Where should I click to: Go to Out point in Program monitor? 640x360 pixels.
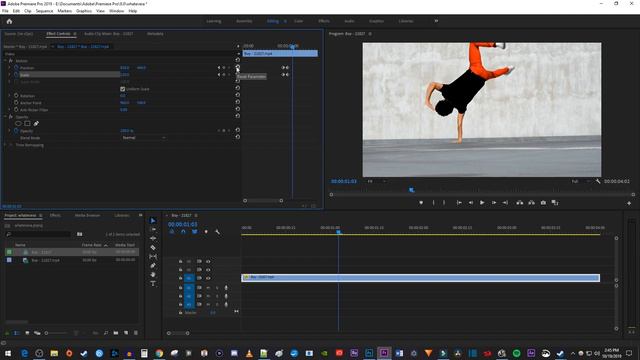click(x=505, y=202)
